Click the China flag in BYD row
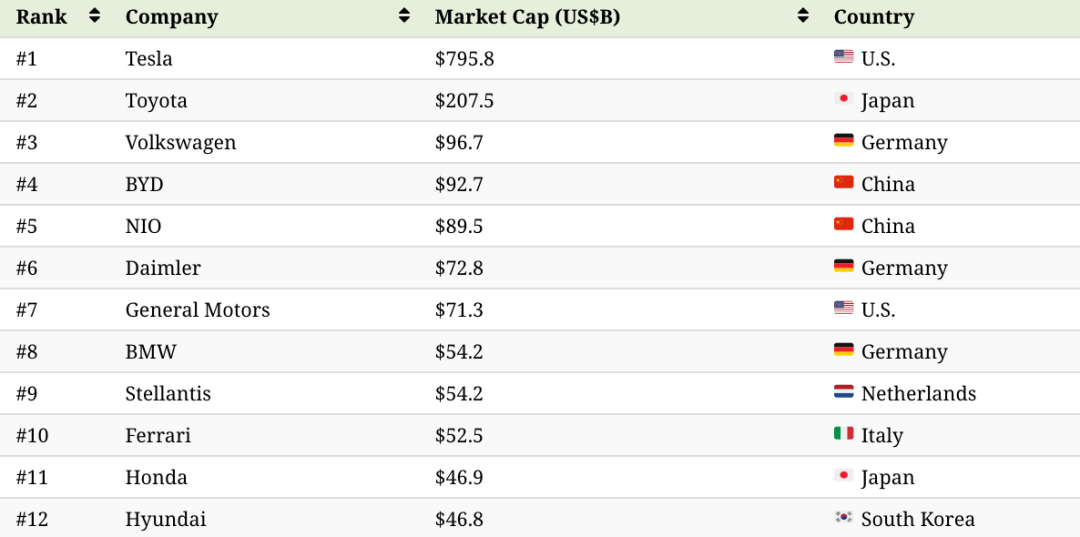Screen dimensions: 1080x537 (x=843, y=183)
